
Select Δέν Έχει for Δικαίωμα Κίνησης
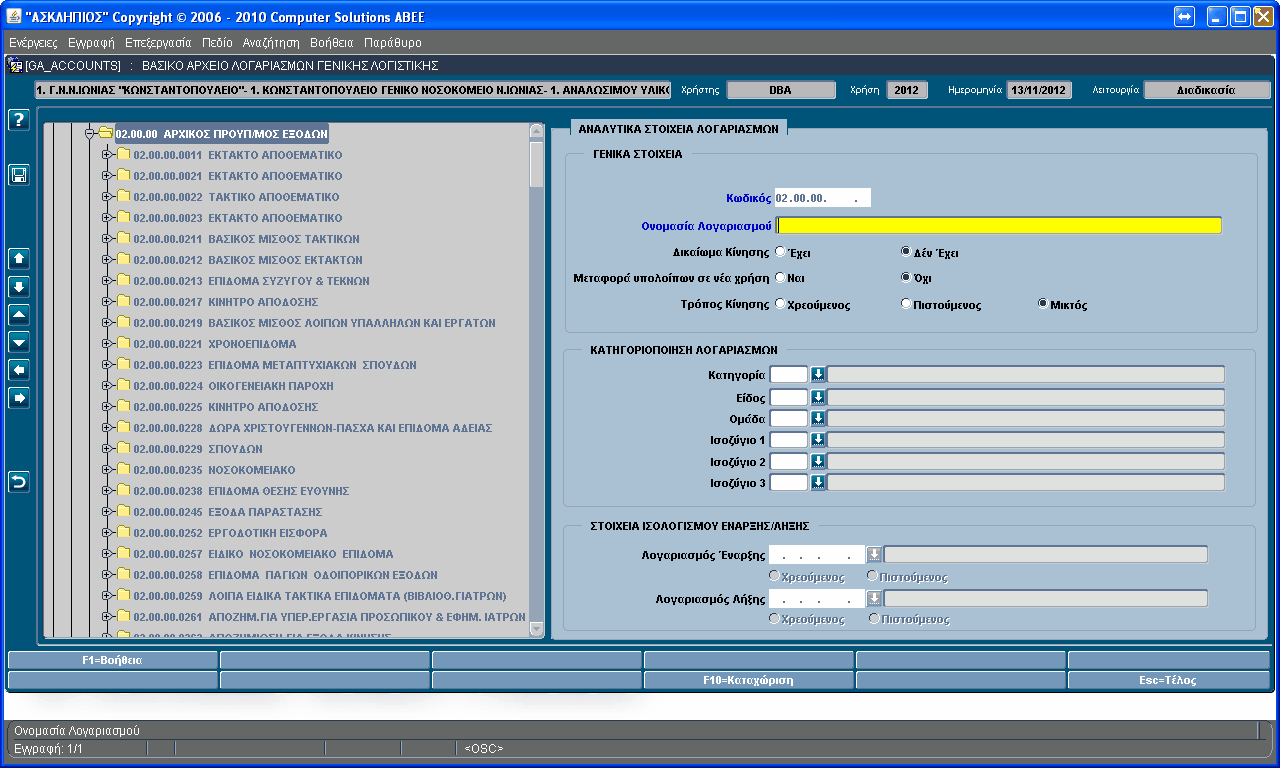[906, 253]
